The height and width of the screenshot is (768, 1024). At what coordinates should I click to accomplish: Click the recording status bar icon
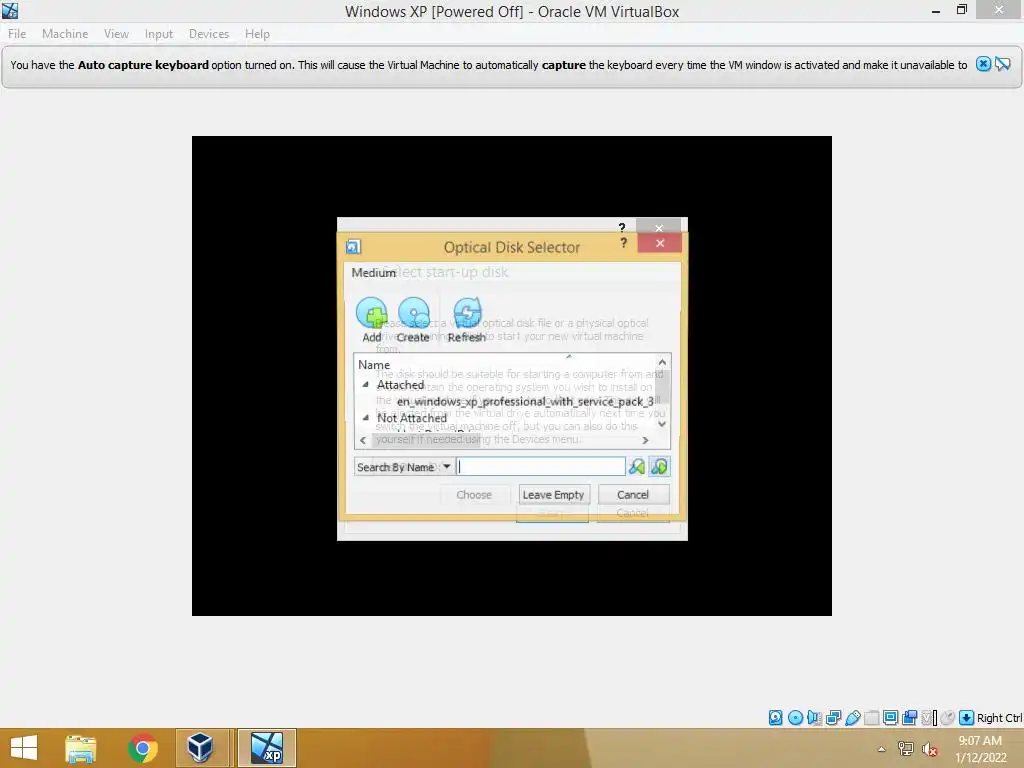pos(909,718)
